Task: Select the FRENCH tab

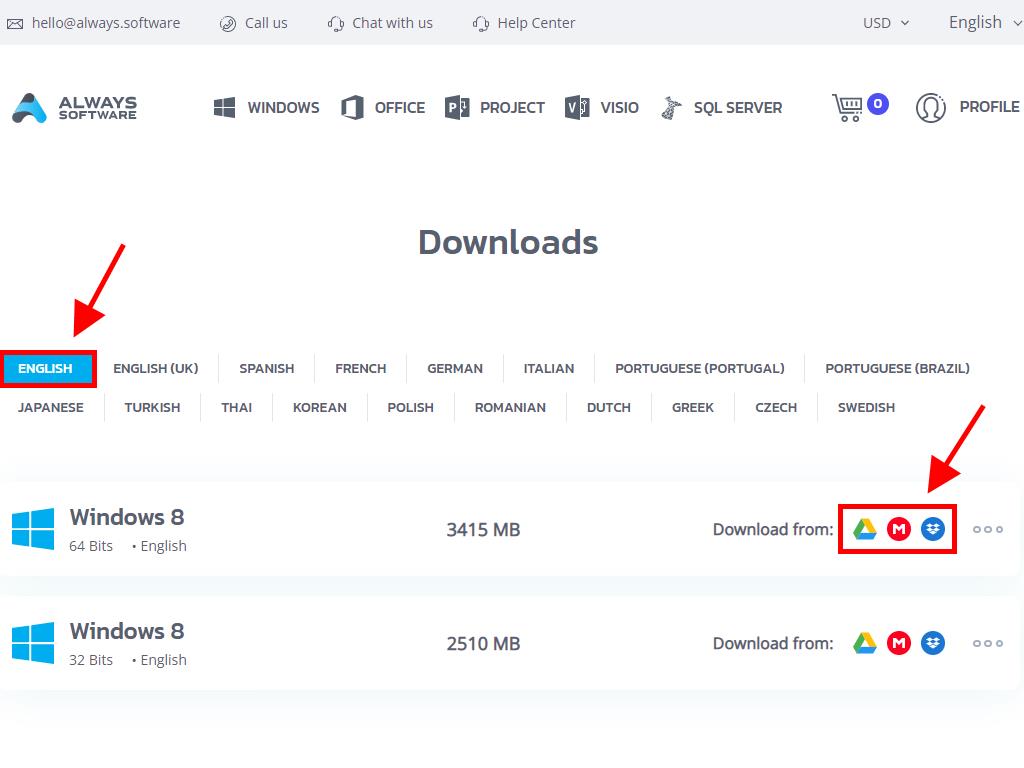Action: click(x=360, y=368)
